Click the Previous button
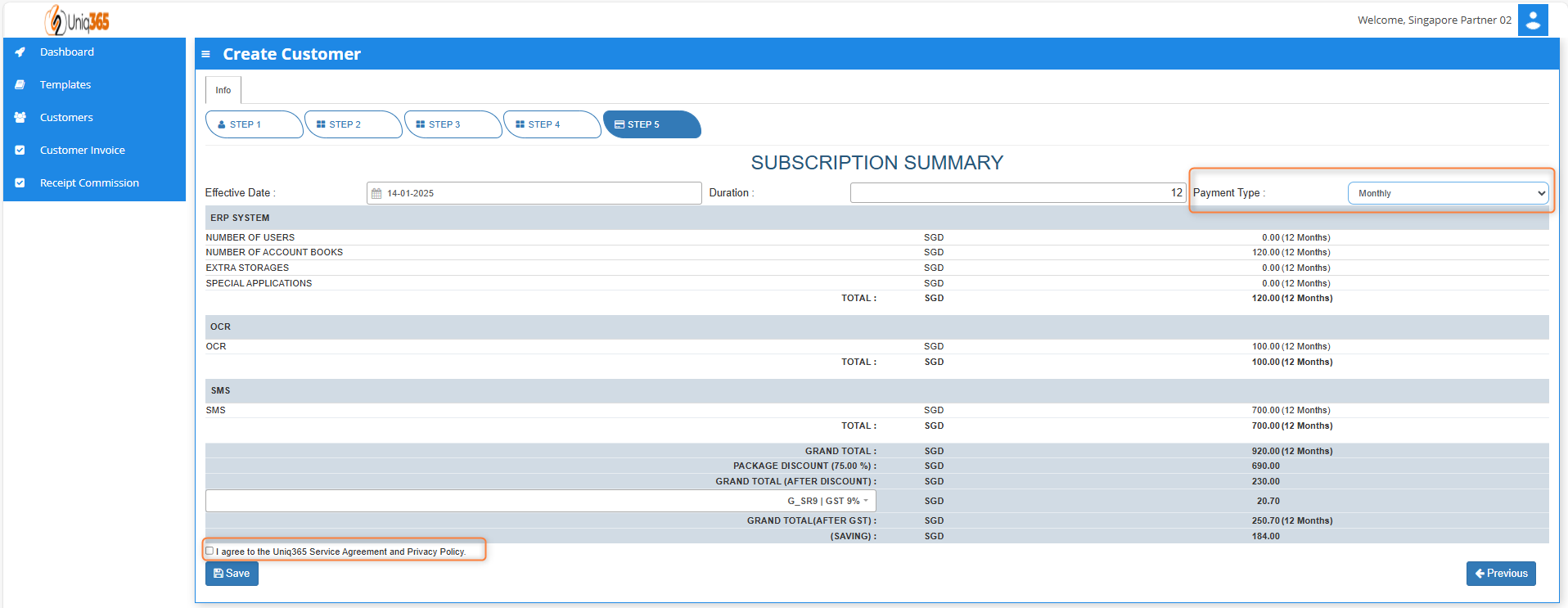The width and height of the screenshot is (1568, 608). click(1500, 574)
